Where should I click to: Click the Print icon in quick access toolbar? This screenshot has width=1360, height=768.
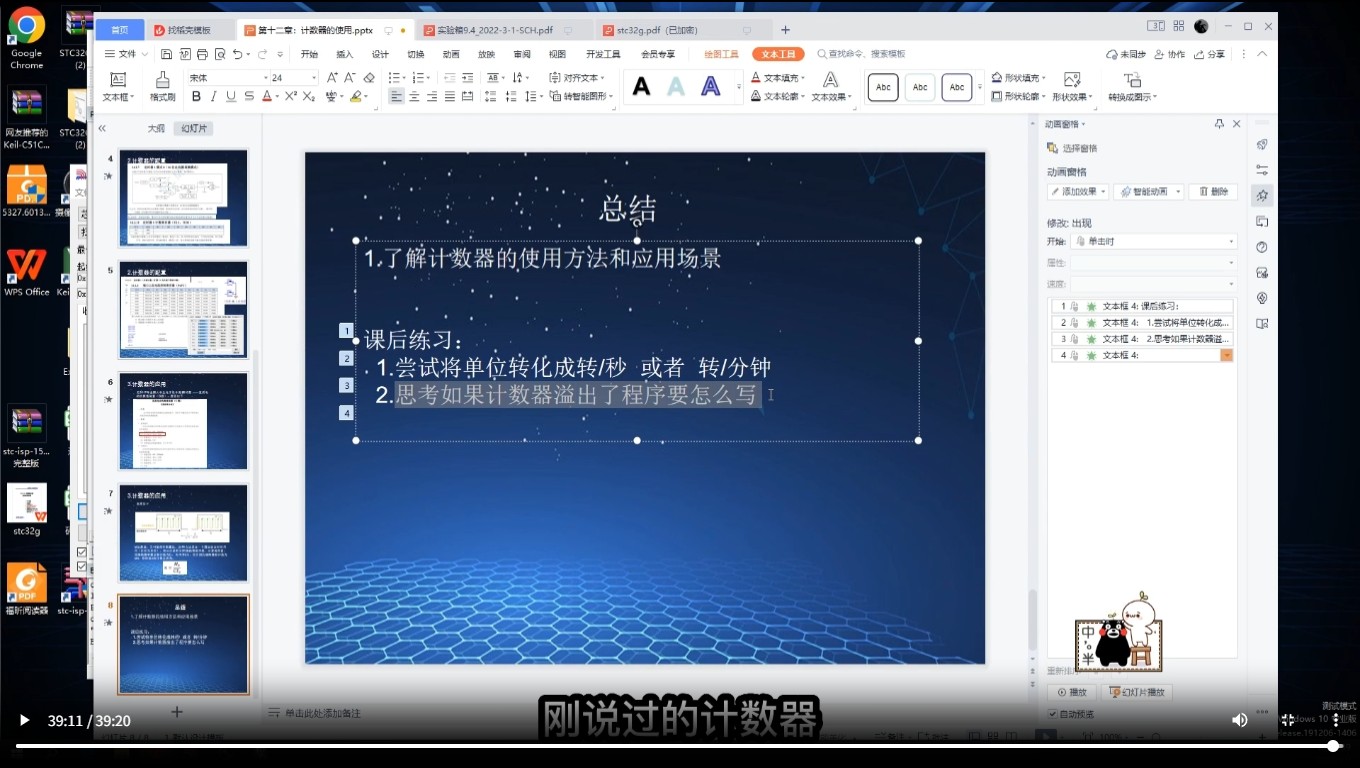pos(203,54)
